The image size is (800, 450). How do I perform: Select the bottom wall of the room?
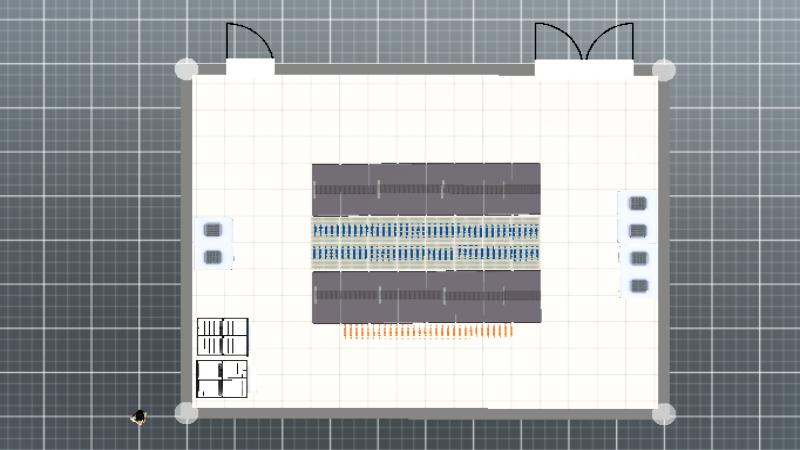(425, 412)
